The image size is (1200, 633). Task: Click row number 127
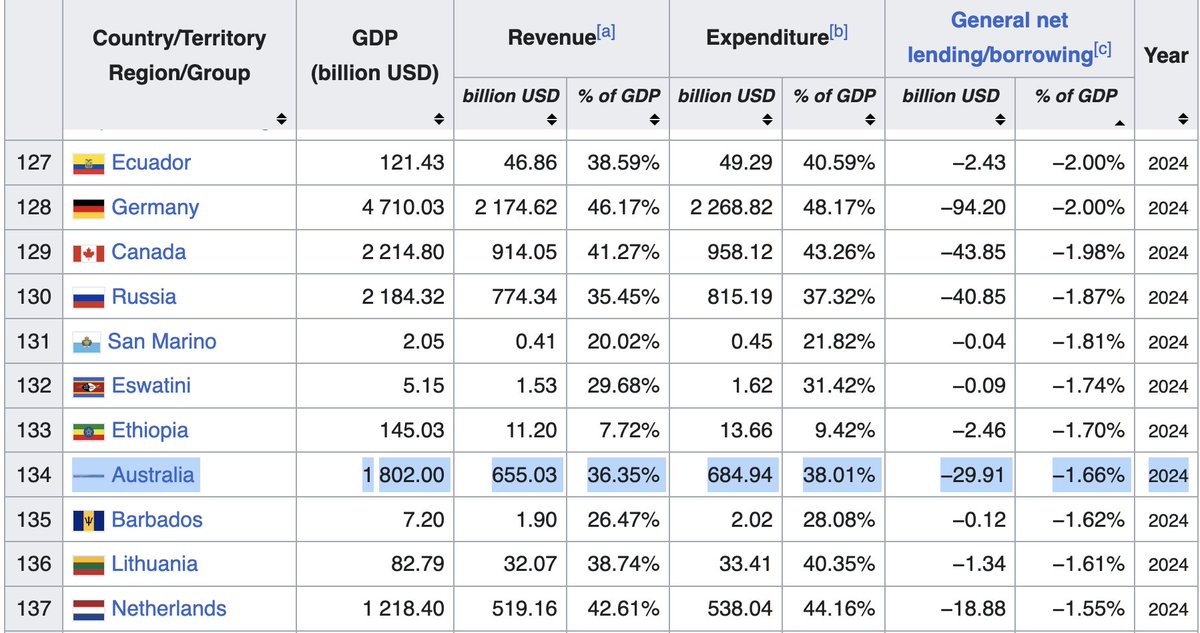[x=33, y=162]
